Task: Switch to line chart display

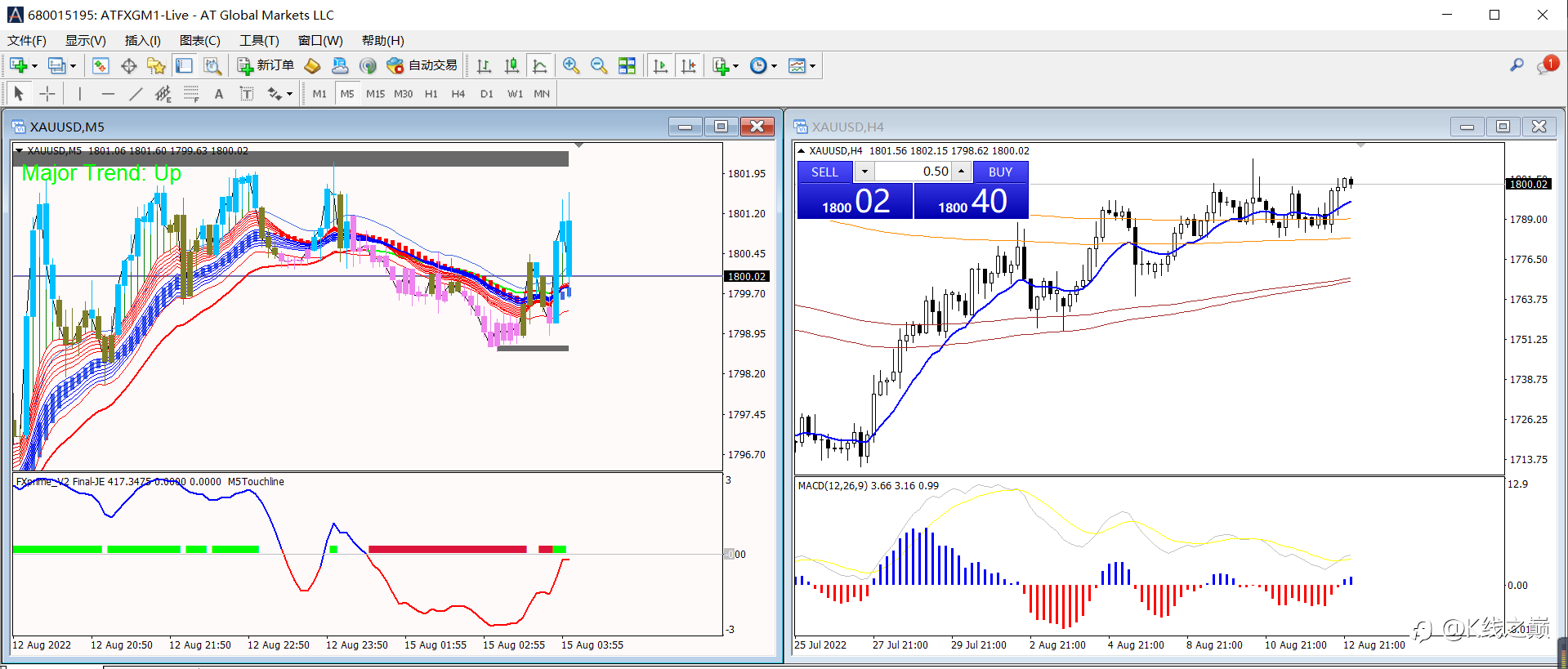Action: [x=539, y=66]
